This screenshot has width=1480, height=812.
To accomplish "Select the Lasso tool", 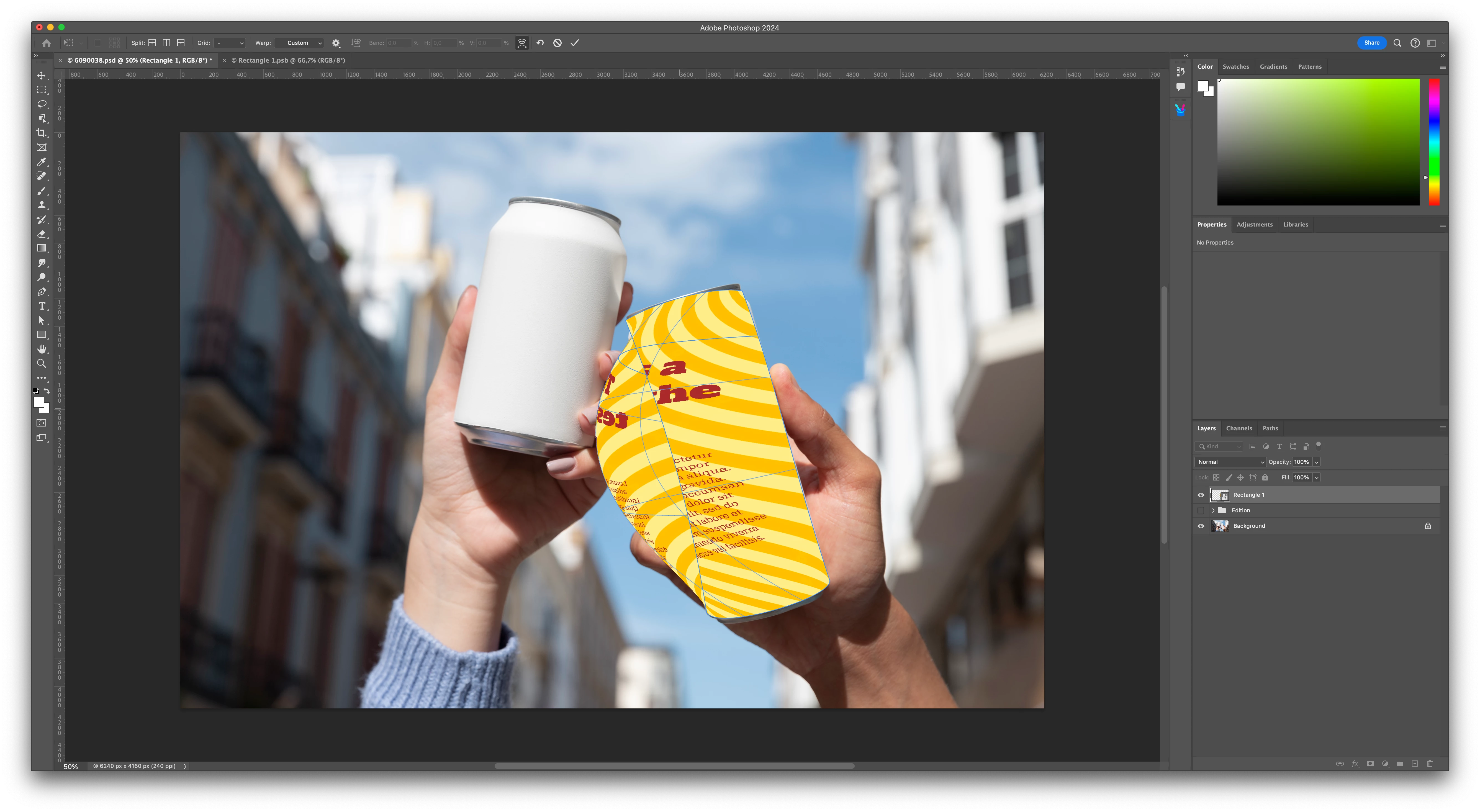I will point(41,104).
